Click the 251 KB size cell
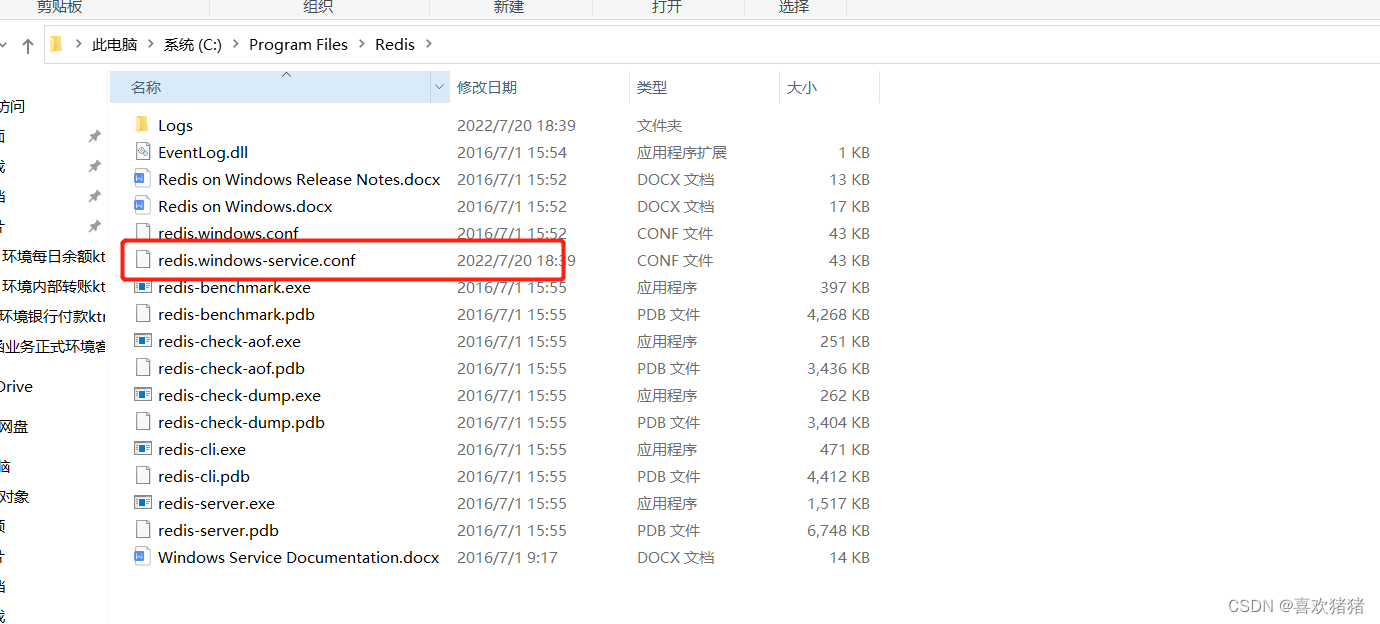 click(x=845, y=341)
